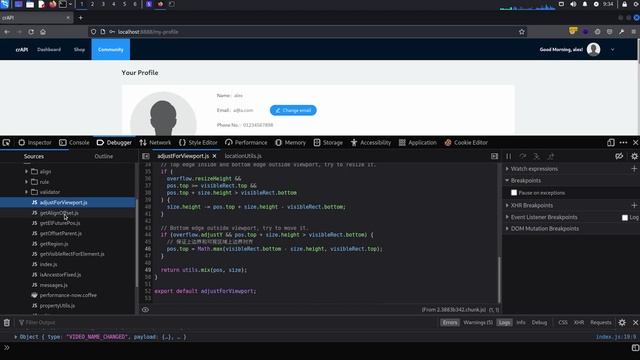The width and height of the screenshot is (640, 360).
Task: Open getAlignOffset.js in the source tree
Action: 59,213
